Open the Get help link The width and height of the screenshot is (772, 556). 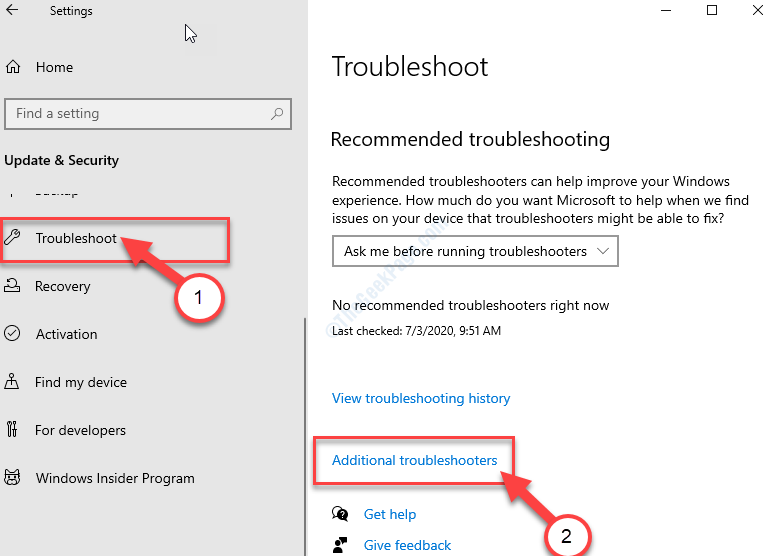click(390, 514)
